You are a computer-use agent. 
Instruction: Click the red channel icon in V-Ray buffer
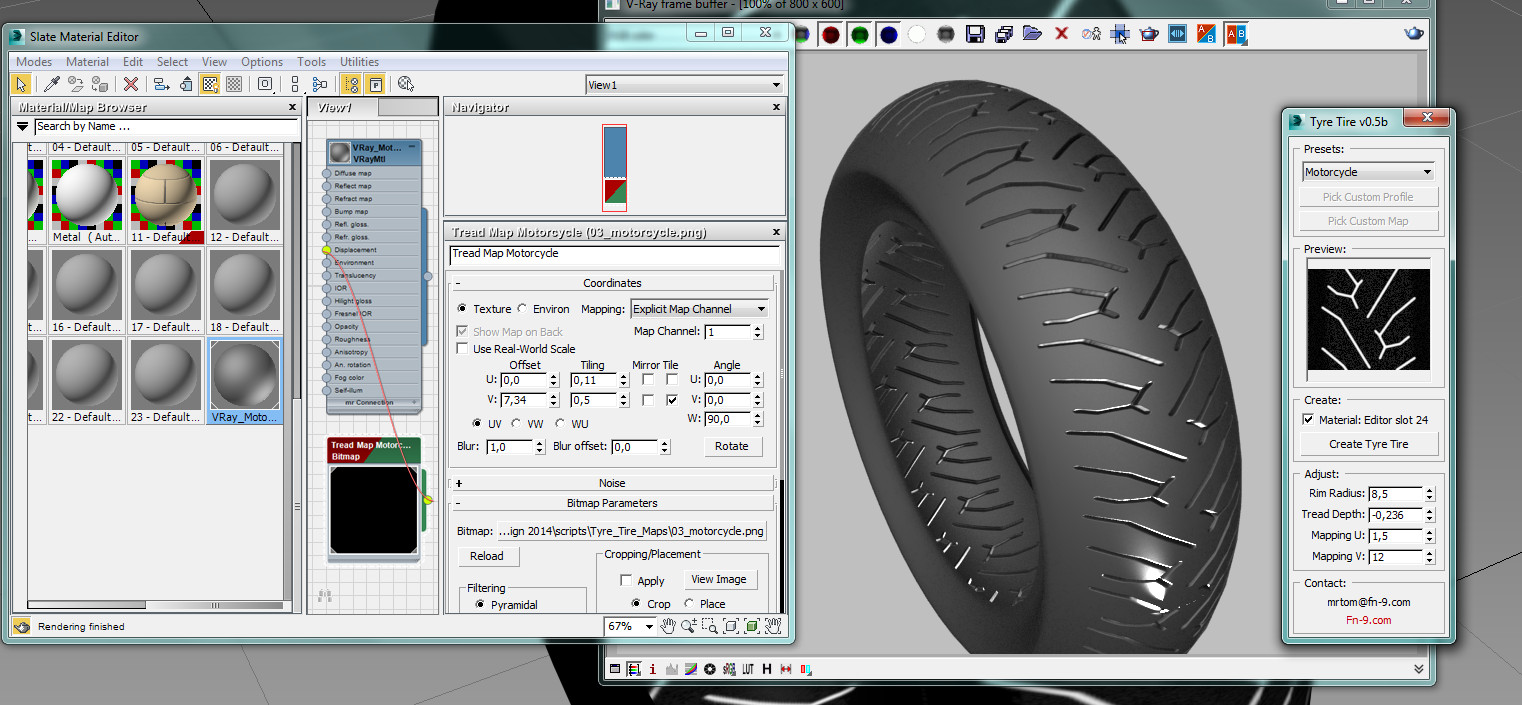click(830, 33)
